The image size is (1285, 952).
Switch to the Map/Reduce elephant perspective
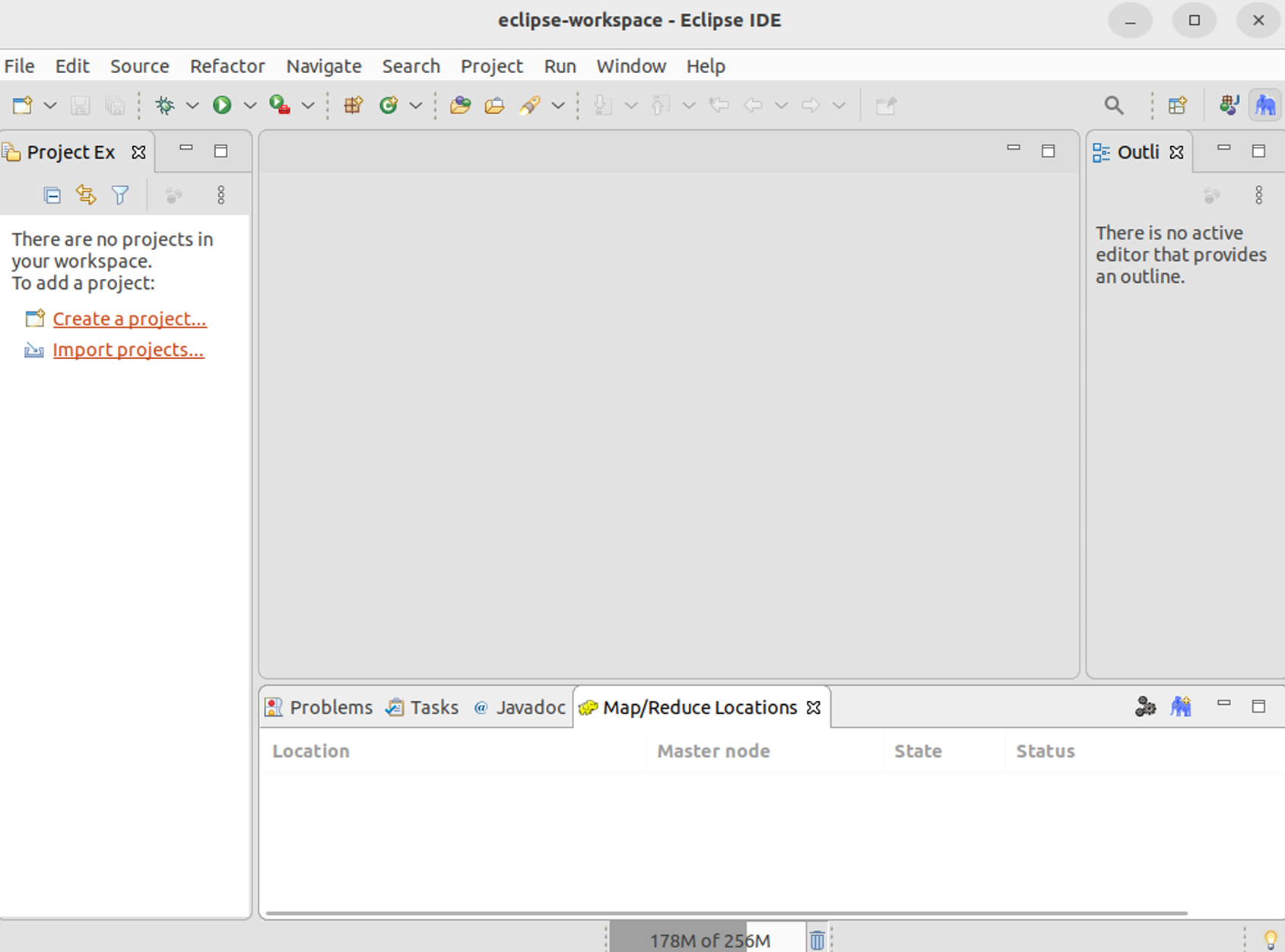(x=1265, y=105)
